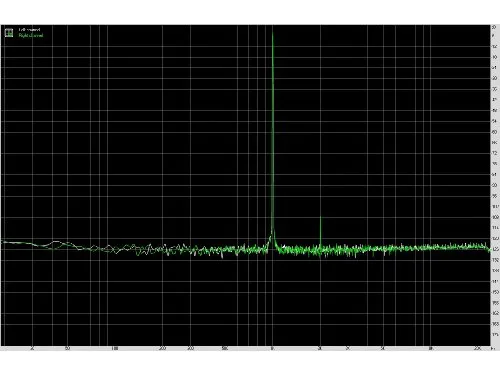Image resolution: width=500 pixels, height=375 pixels.
Task: Click the 50 frequency axis label
Action: [x=67, y=349]
